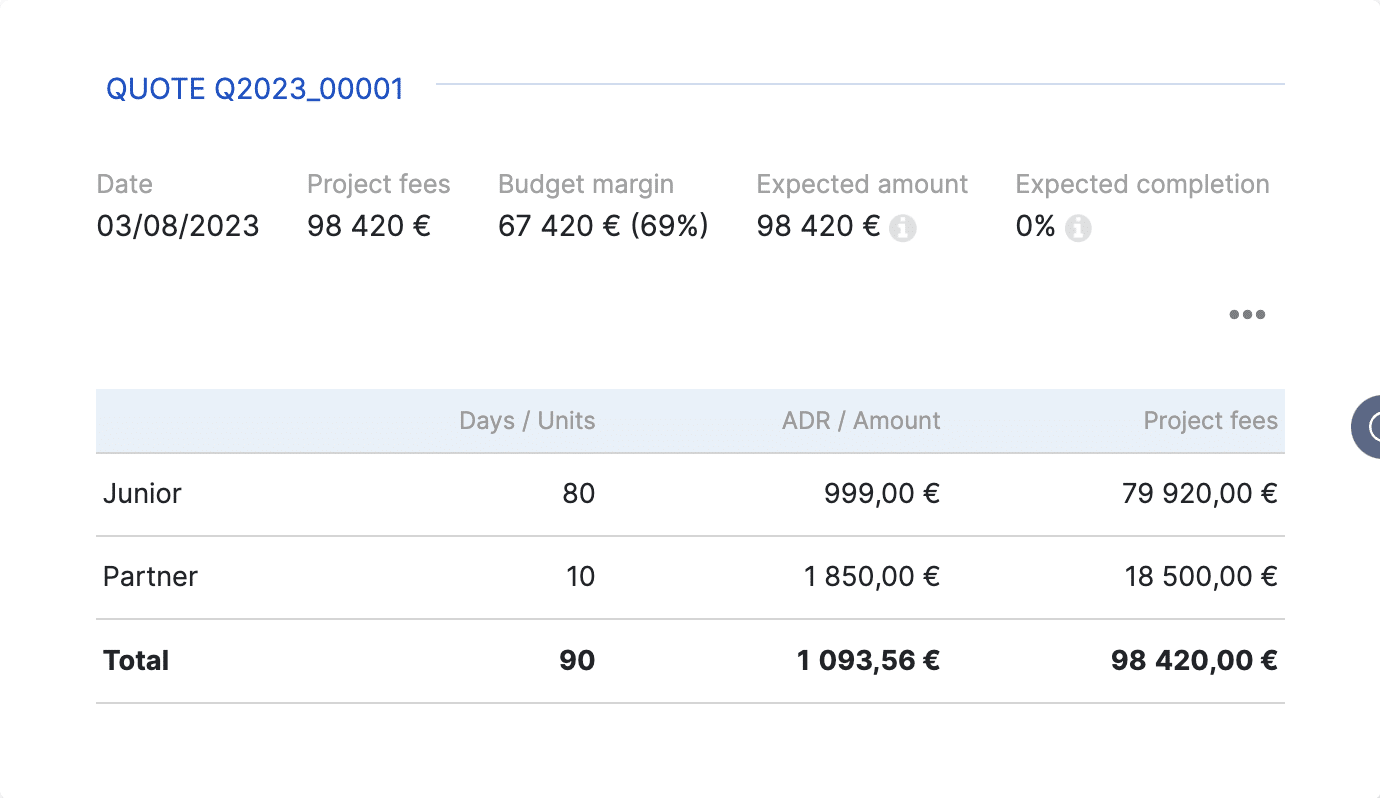Click the Junior days value 80
1380x798 pixels.
pyautogui.click(x=578, y=494)
